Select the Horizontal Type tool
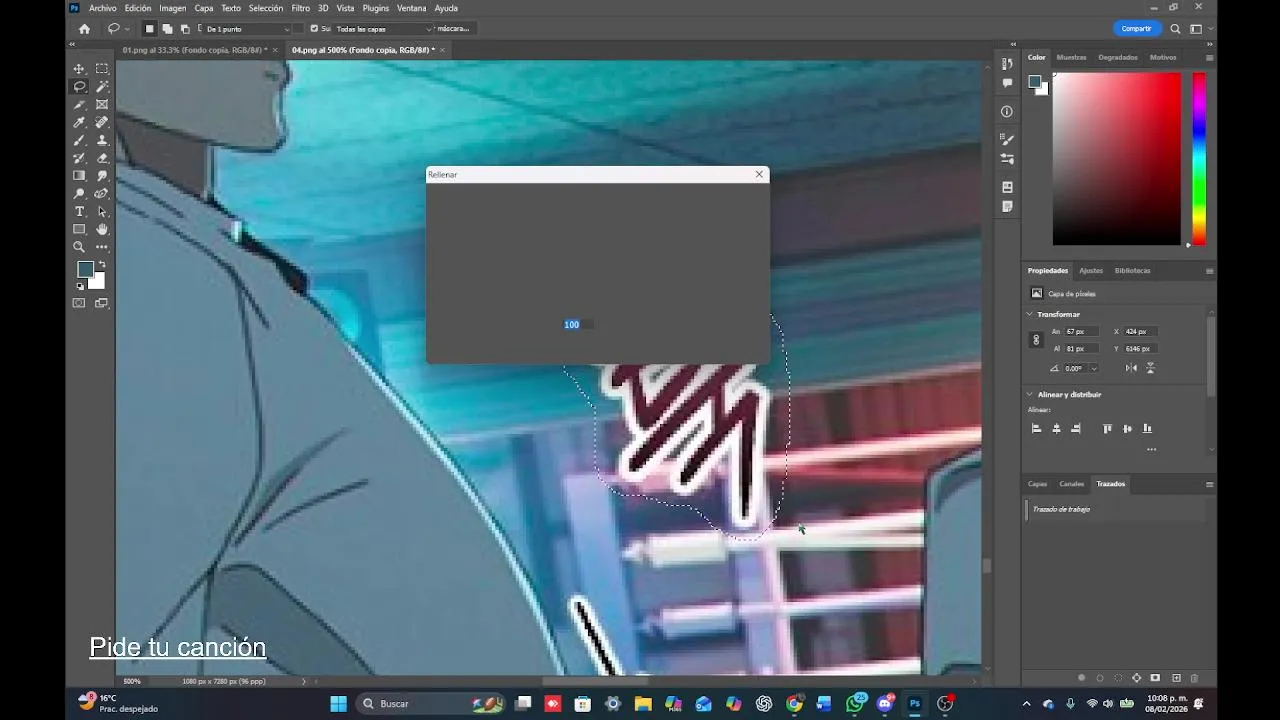The width and height of the screenshot is (1280, 720). (x=79, y=211)
